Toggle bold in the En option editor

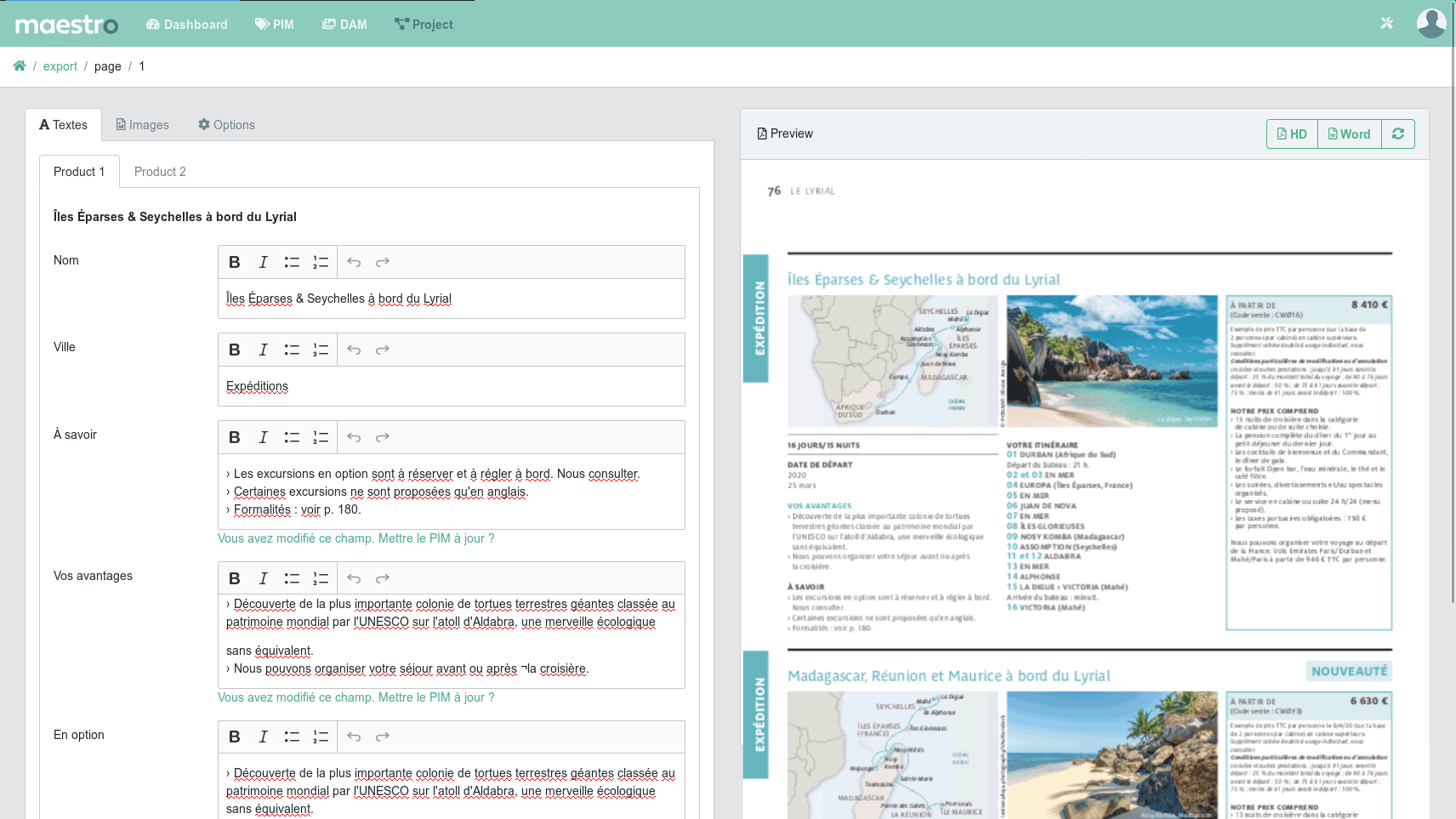(x=235, y=737)
